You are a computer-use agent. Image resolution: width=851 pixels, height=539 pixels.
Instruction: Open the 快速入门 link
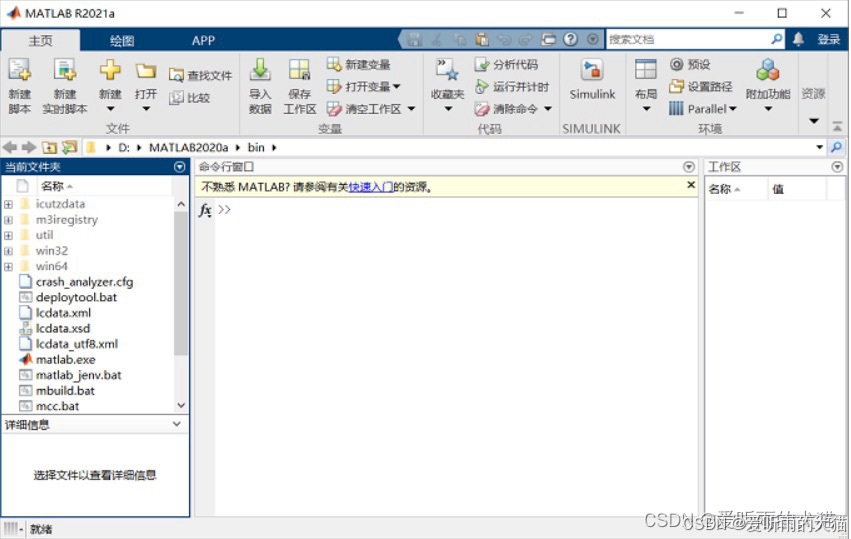pos(371,187)
